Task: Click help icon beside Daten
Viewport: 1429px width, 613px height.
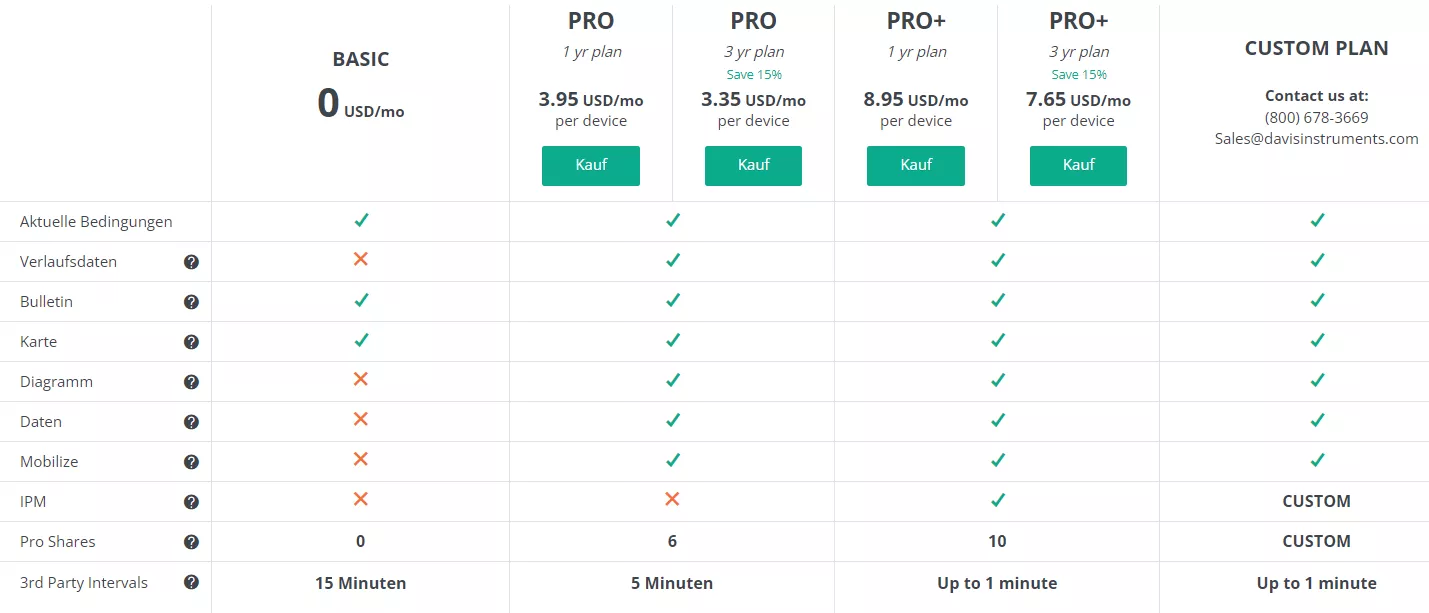Action: [191, 422]
